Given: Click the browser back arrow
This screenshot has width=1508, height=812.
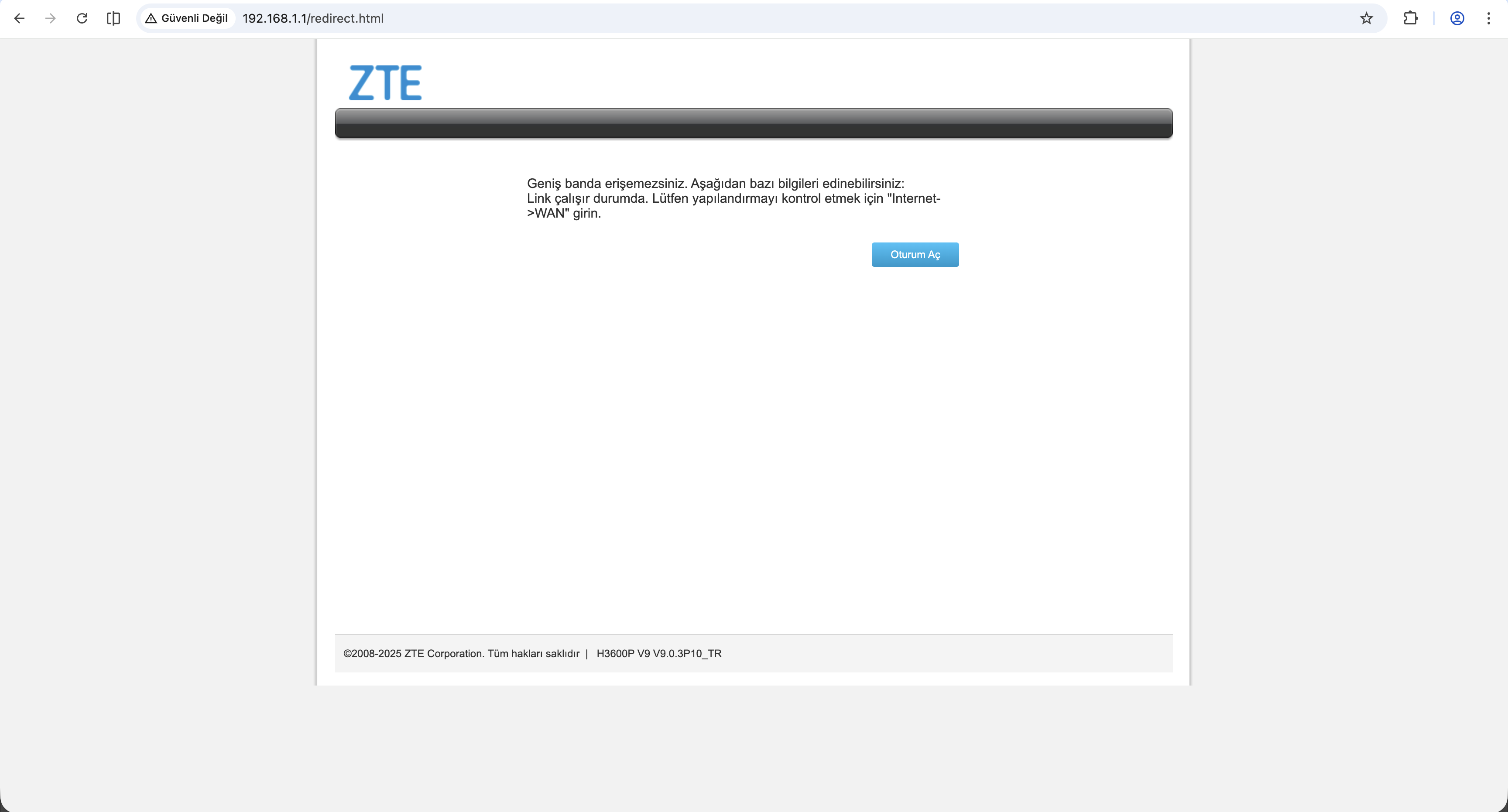Looking at the screenshot, I should 19,18.
